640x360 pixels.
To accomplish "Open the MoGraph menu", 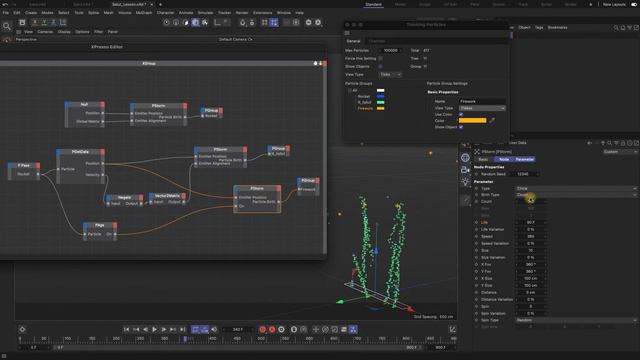I will click(144, 13).
